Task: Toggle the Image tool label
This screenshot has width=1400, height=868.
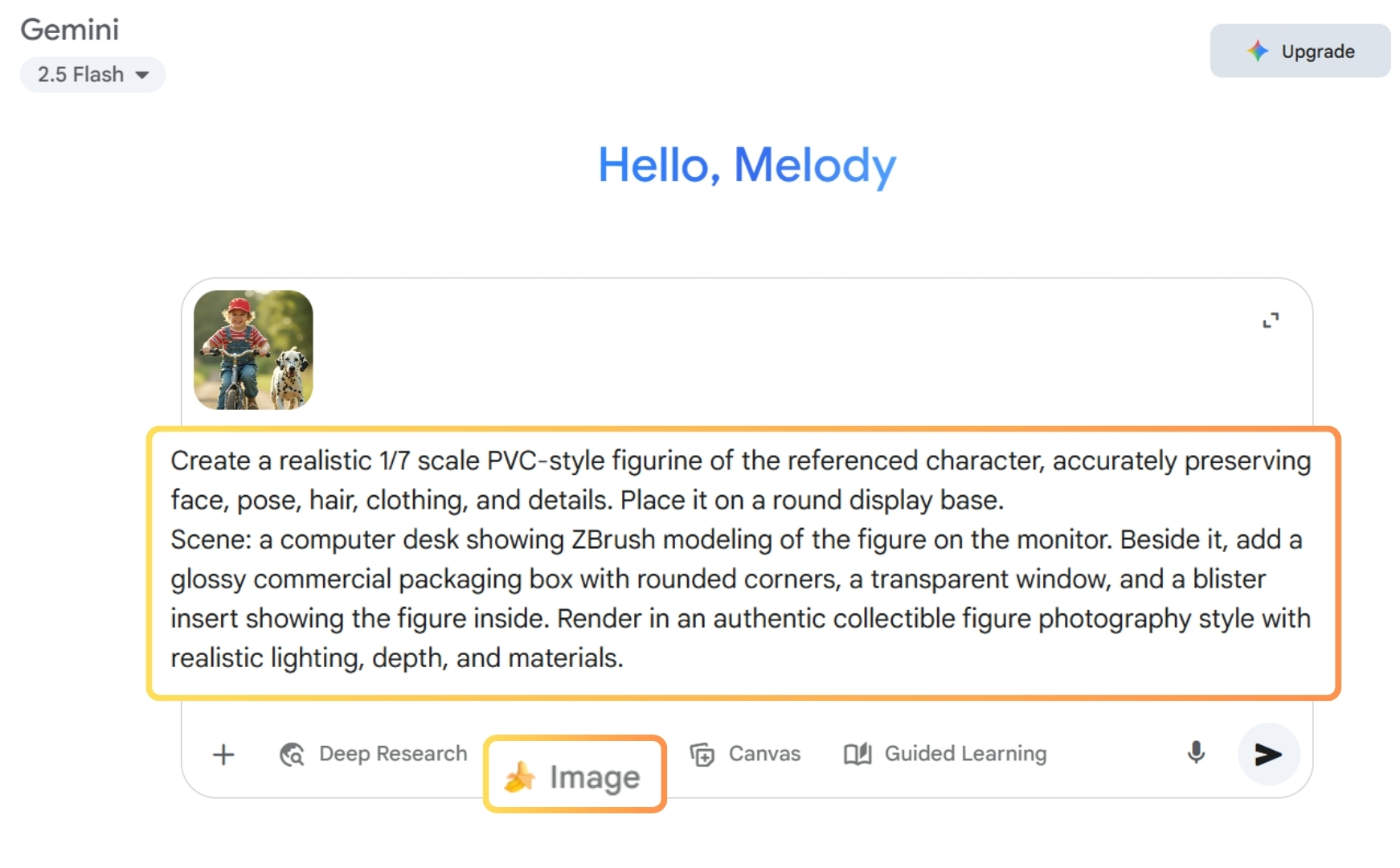Action: pos(595,777)
